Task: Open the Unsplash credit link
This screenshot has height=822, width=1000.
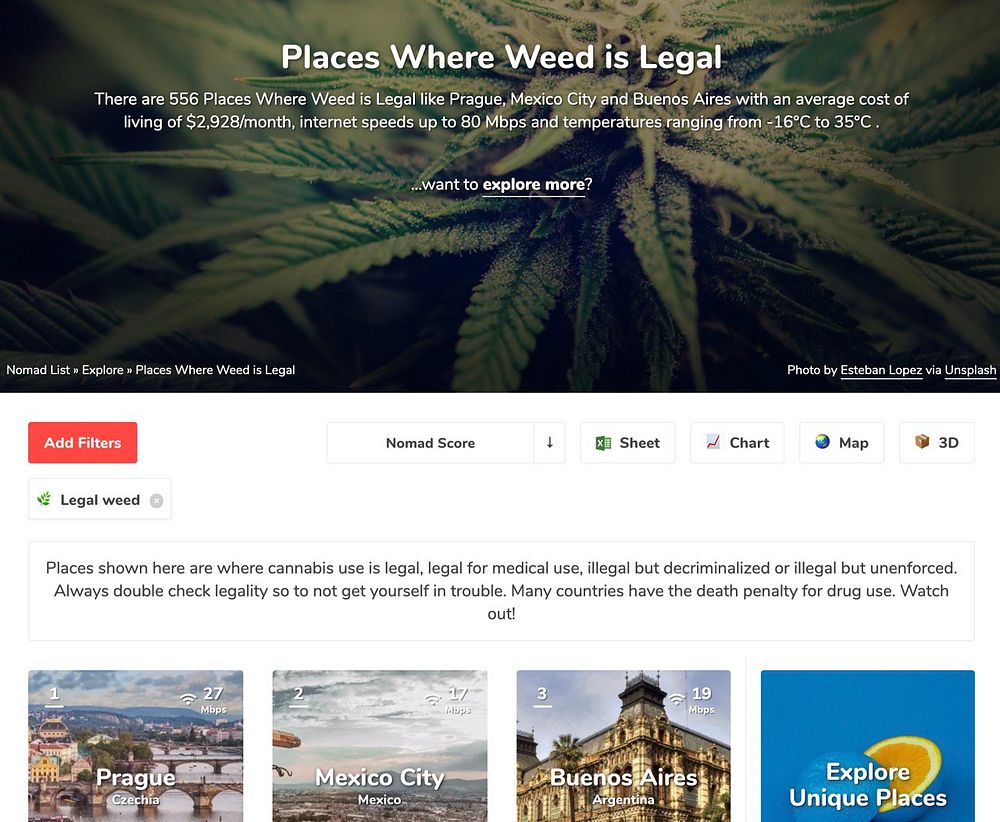Action: 970,370
